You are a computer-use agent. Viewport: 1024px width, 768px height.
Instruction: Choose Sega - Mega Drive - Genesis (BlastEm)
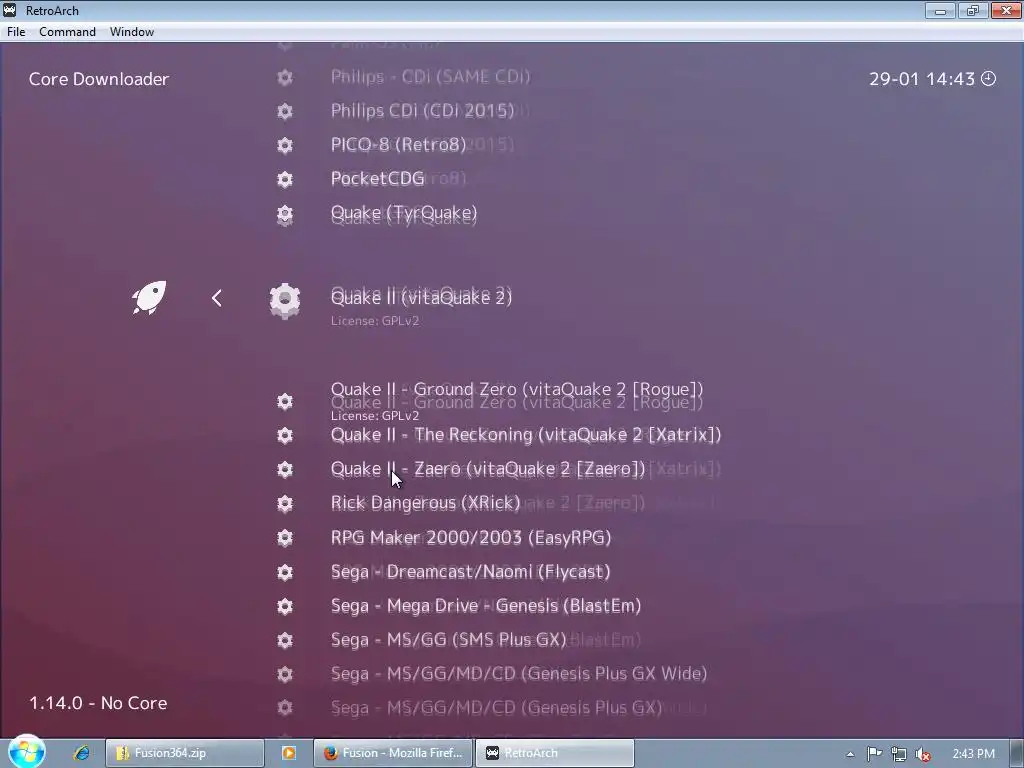tap(486, 605)
